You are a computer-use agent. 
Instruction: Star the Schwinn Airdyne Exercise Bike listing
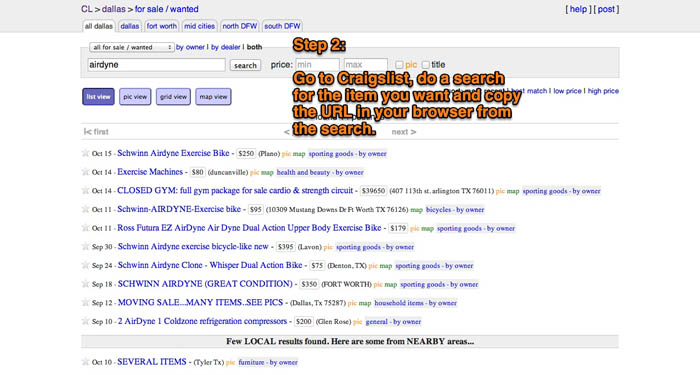pos(85,153)
